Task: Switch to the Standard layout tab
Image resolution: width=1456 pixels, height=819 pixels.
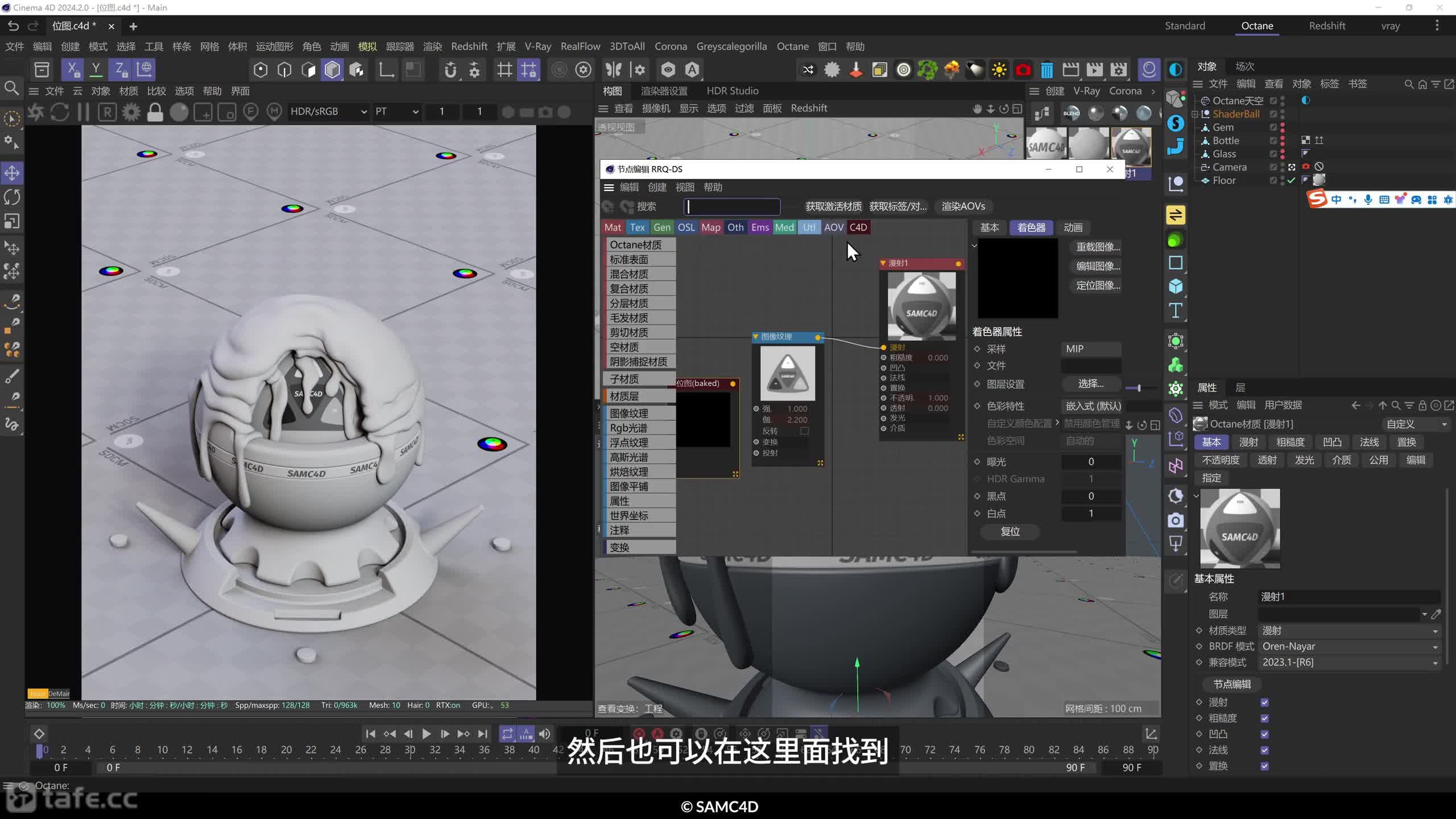Action: tap(1185, 26)
